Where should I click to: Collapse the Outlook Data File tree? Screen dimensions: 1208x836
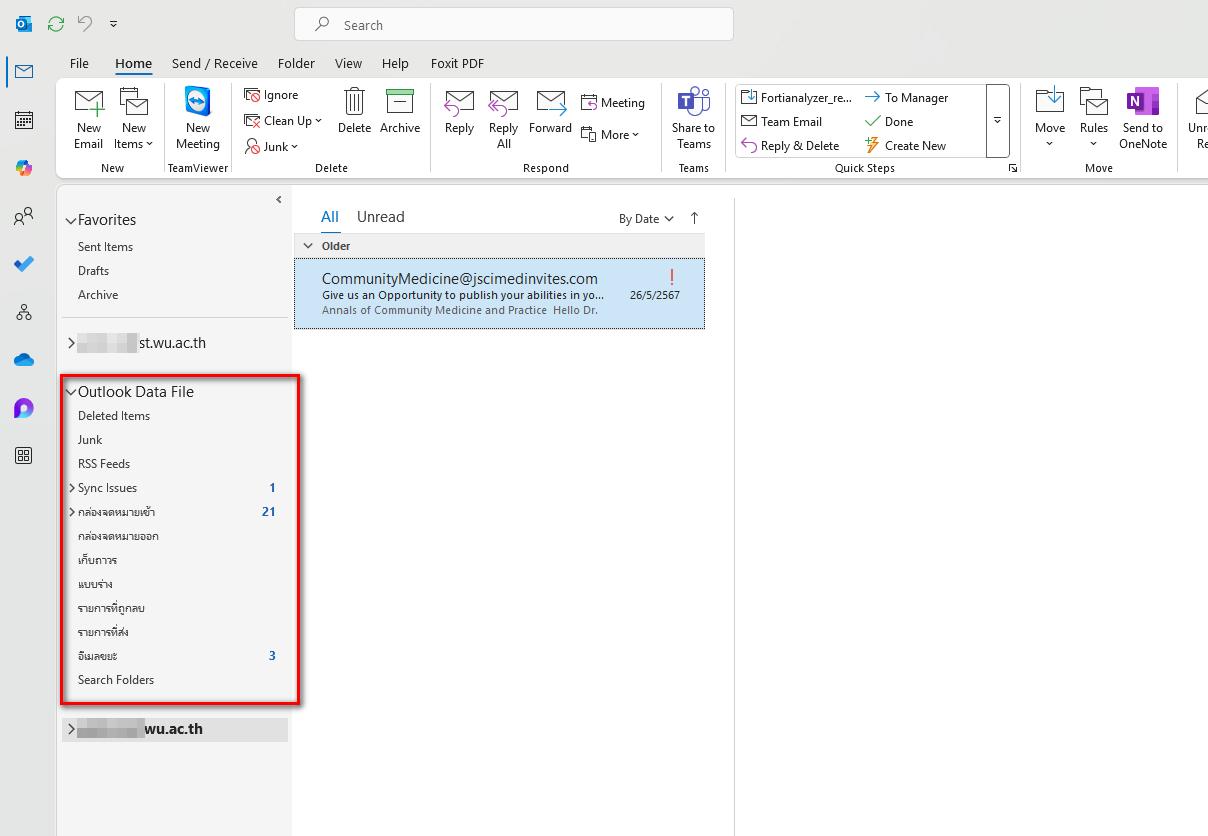tap(71, 393)
